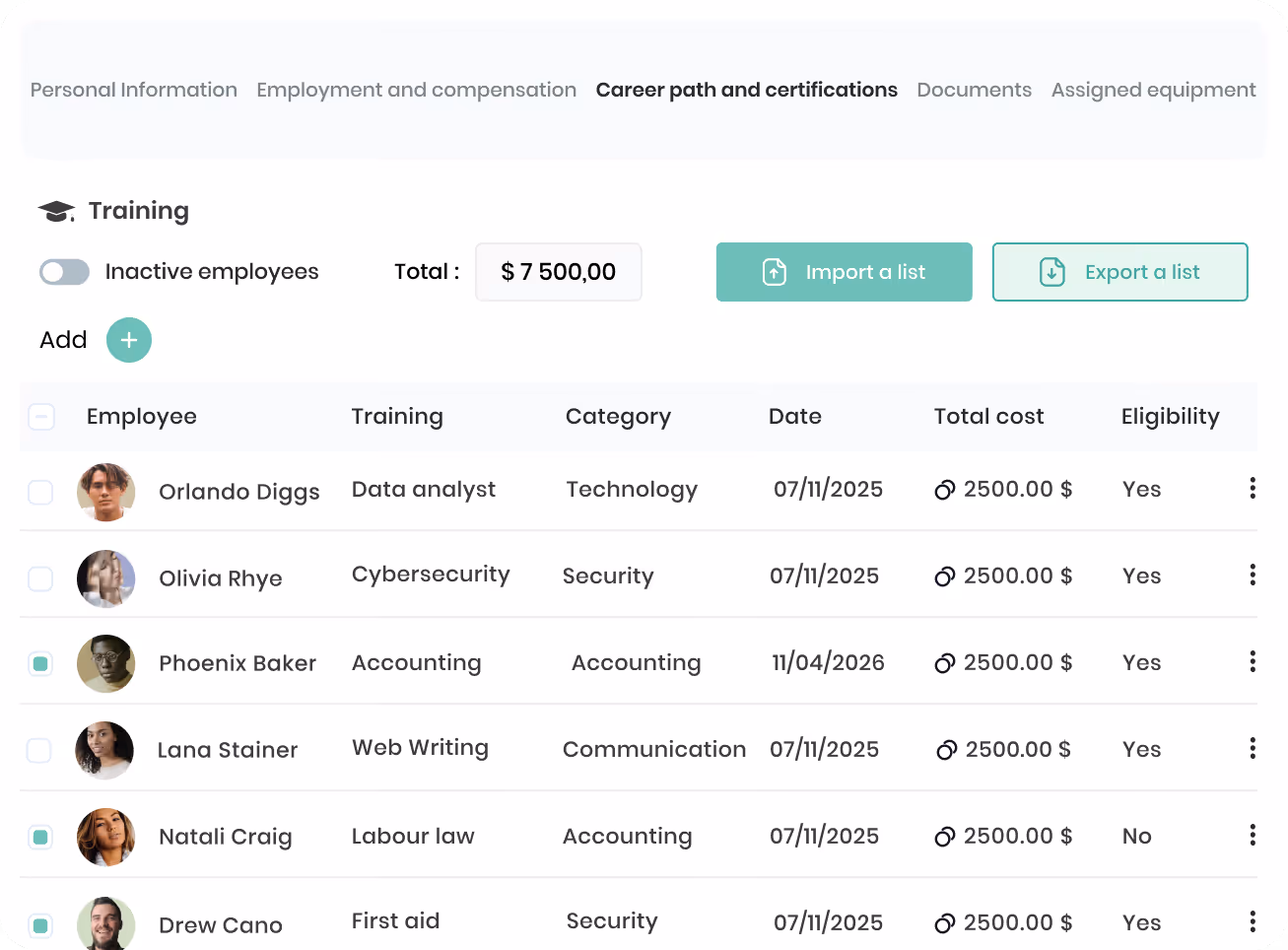Click the First aid training cell
1288x950 pixels.
(396, 920)
